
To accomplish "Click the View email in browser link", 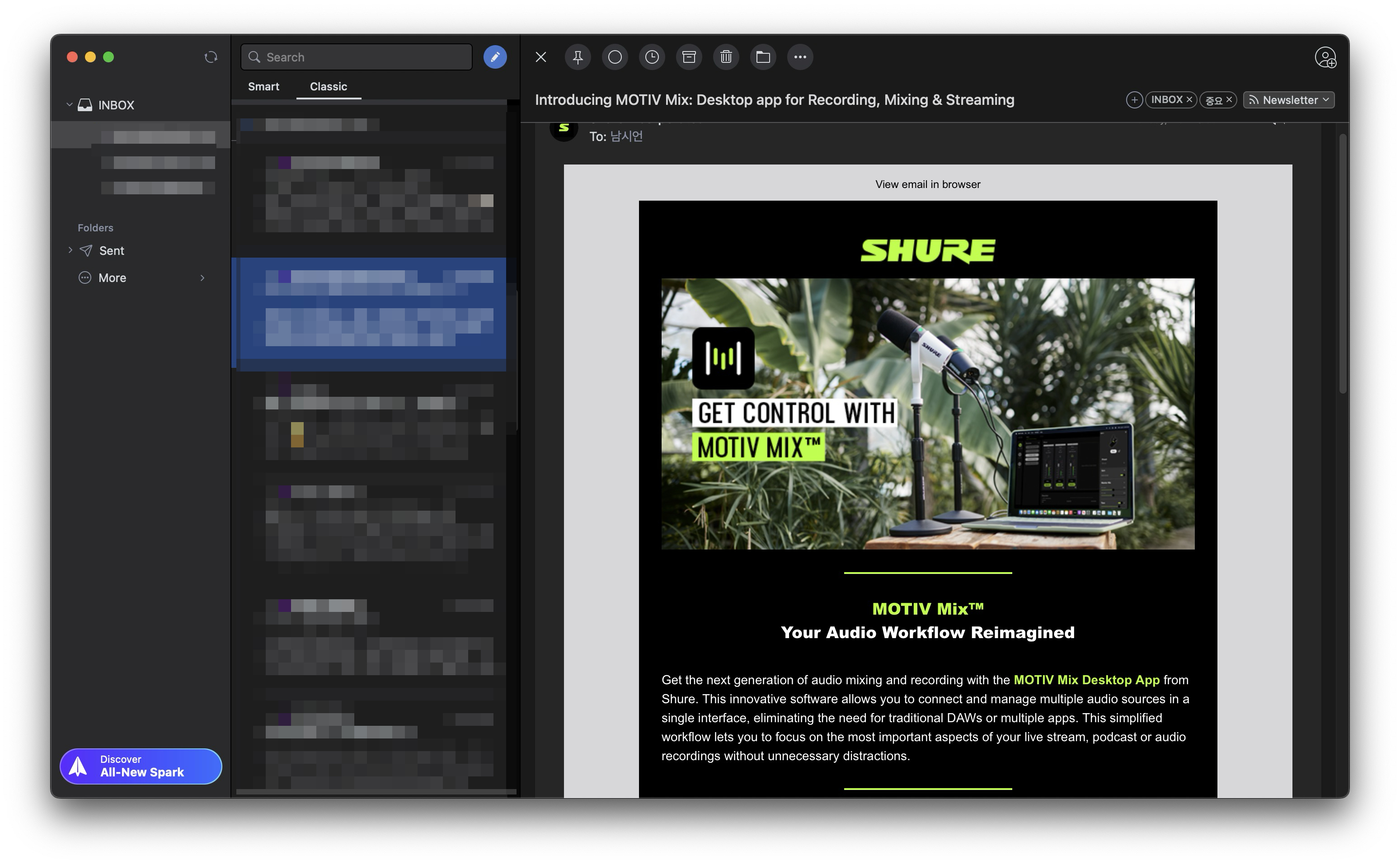I will pos(927,184).
